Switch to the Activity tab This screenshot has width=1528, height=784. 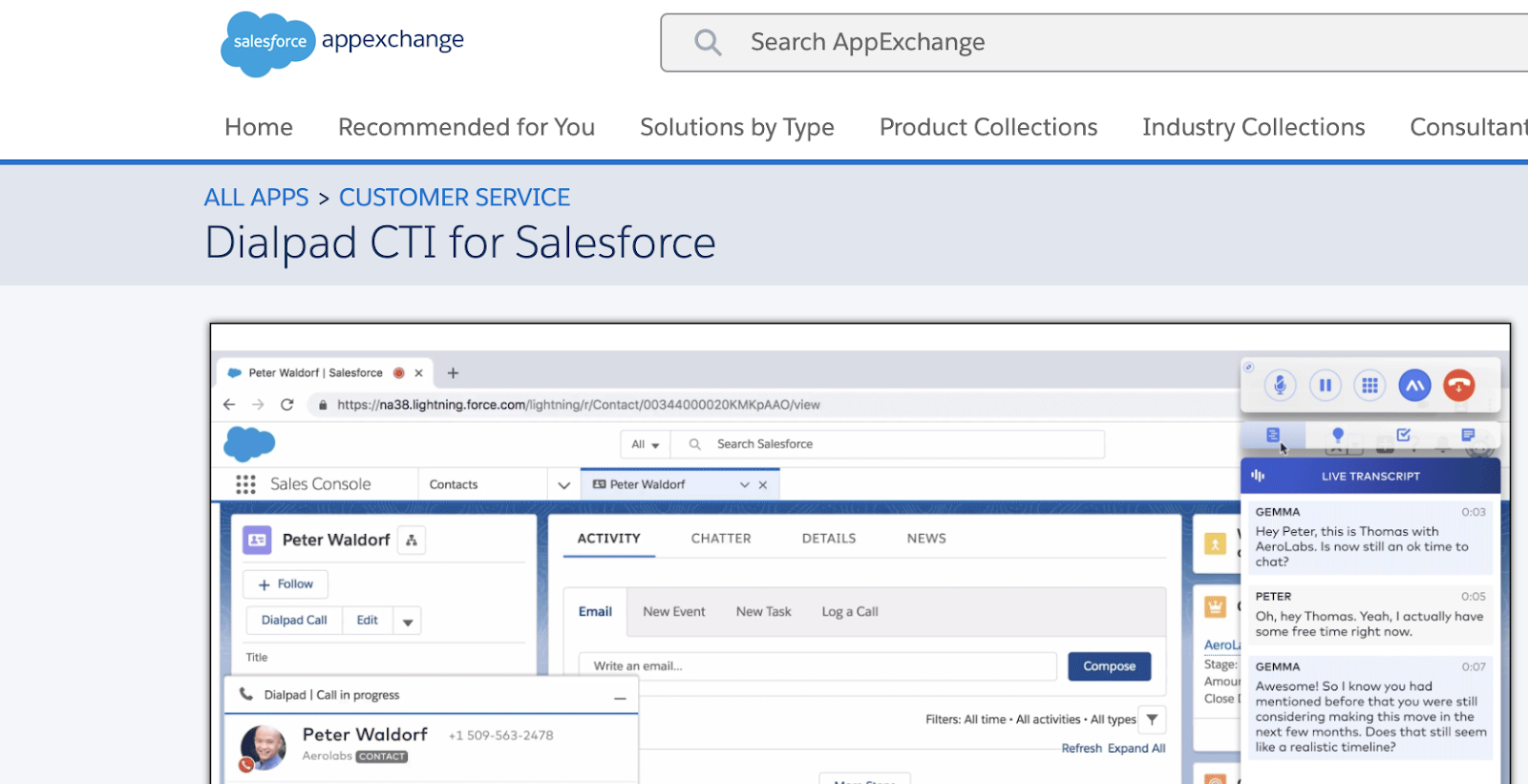[609, 539]
